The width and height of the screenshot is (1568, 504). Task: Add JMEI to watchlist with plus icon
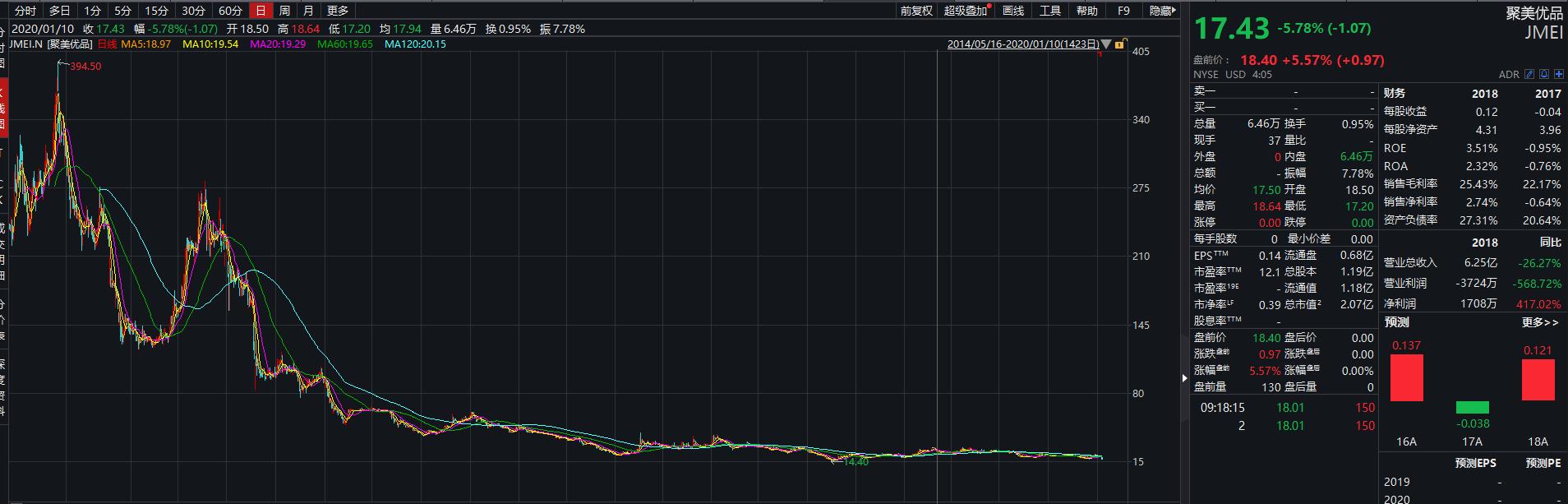(1558, 74)
